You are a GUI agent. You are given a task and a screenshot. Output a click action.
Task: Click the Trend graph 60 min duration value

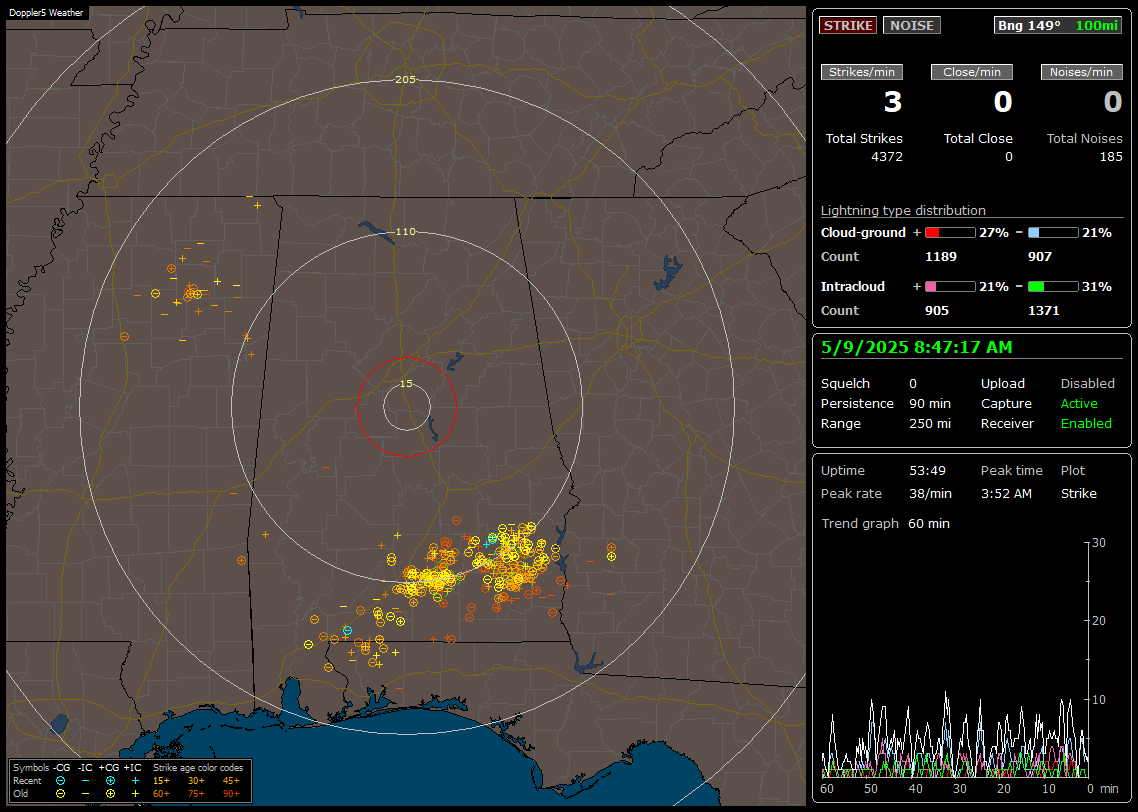coord(929,524)
